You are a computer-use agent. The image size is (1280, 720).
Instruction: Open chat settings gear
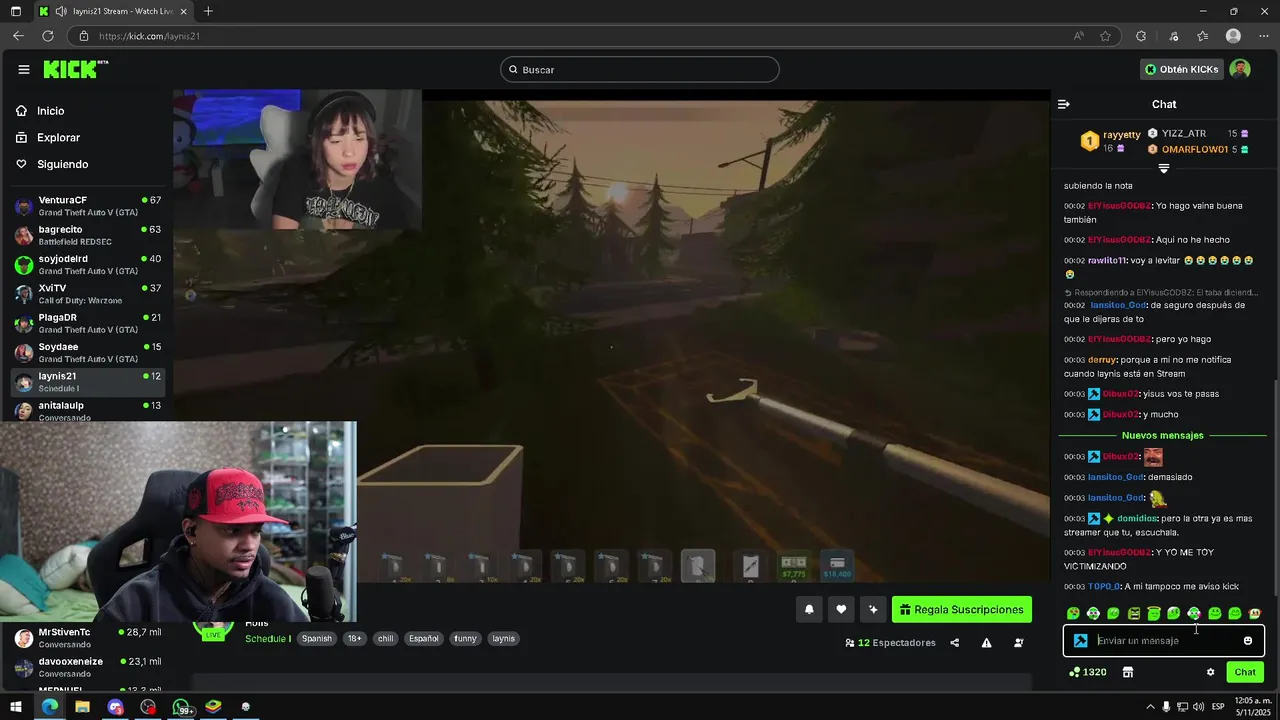pos(1210,672)
